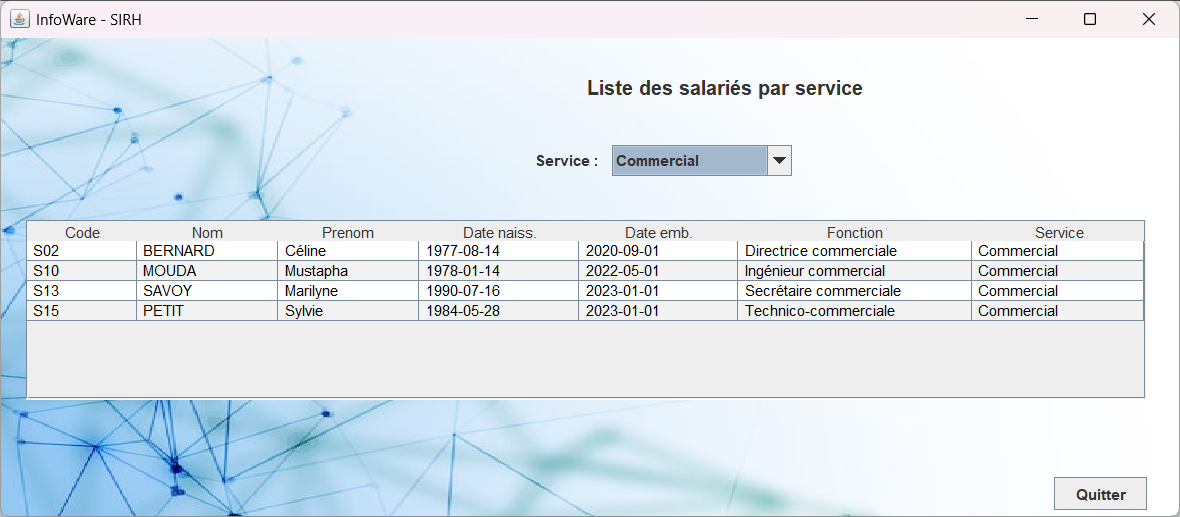Image resolution: width=1180 pixels, height=517 pixels.
Task: Click Ingénieur commercial function cell
Action: point(855,271)
